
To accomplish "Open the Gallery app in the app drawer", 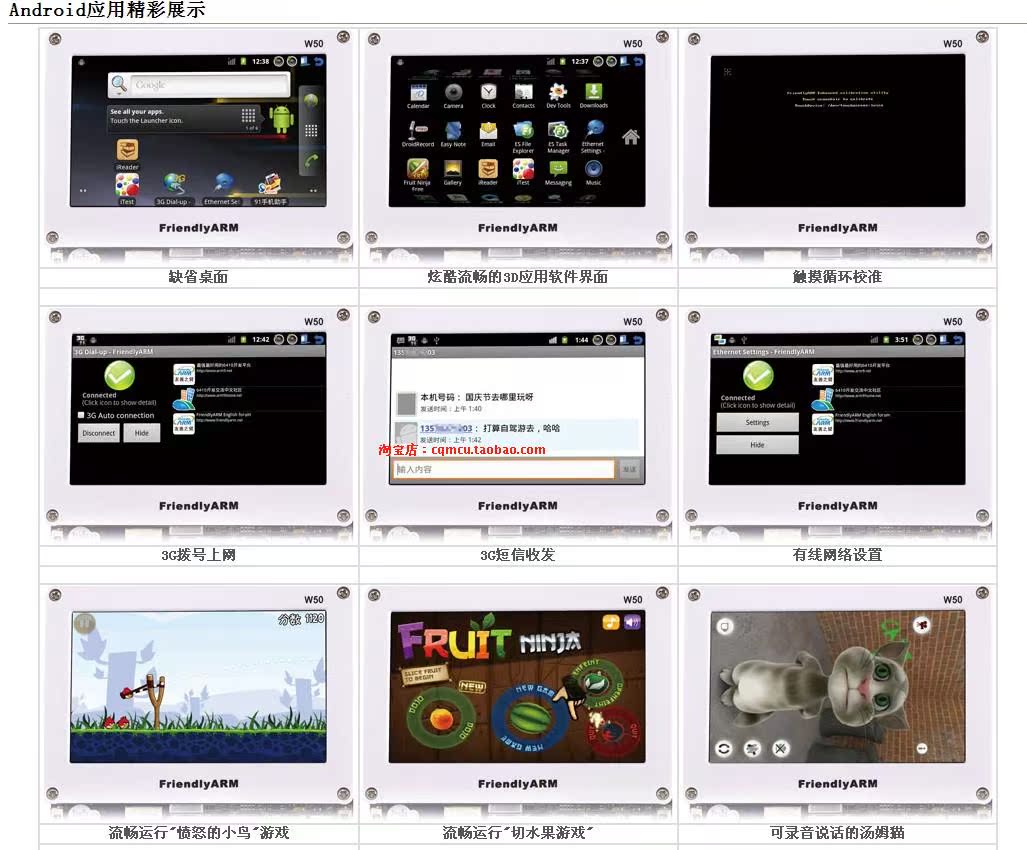I will click(x=453, y=172).
